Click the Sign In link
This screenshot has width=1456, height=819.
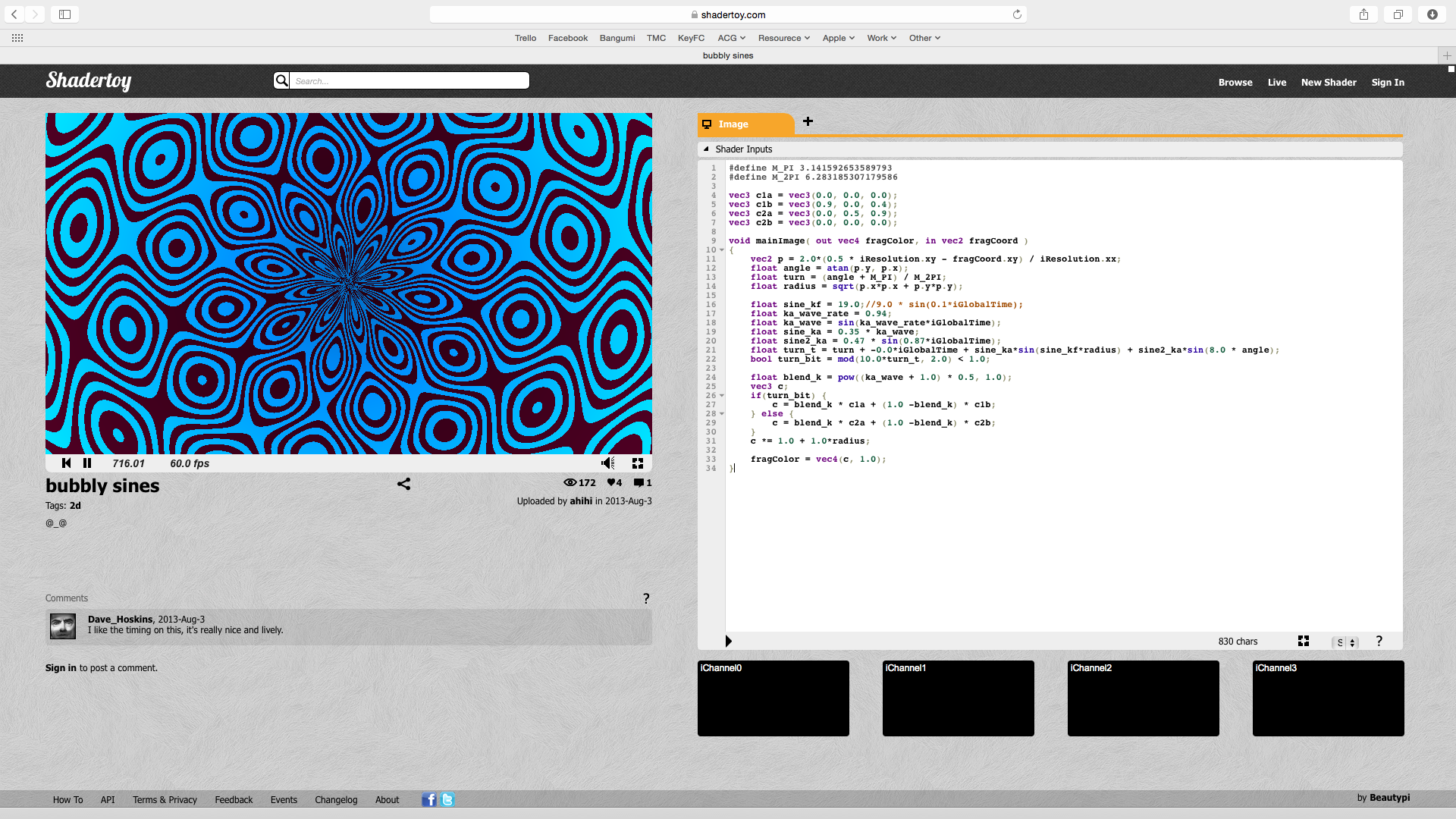coord(1387,83)
